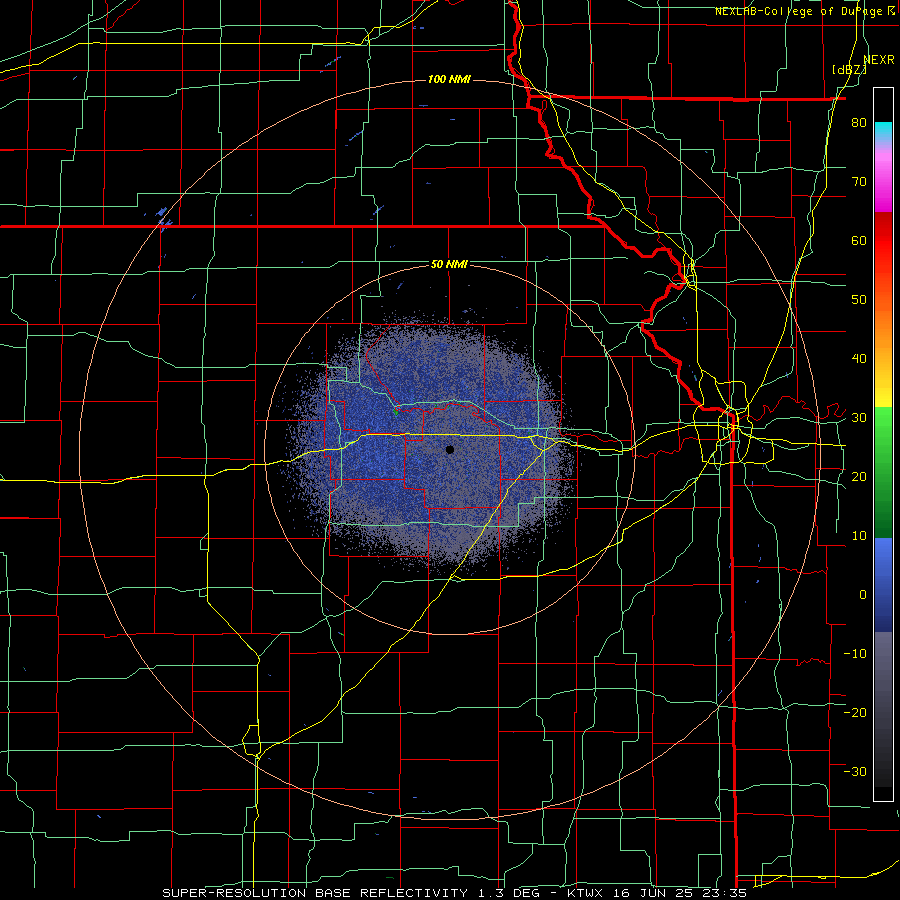900x900 pixels.
Task: Click the -20 dBZ label on color scale
Action: [855, 712]
